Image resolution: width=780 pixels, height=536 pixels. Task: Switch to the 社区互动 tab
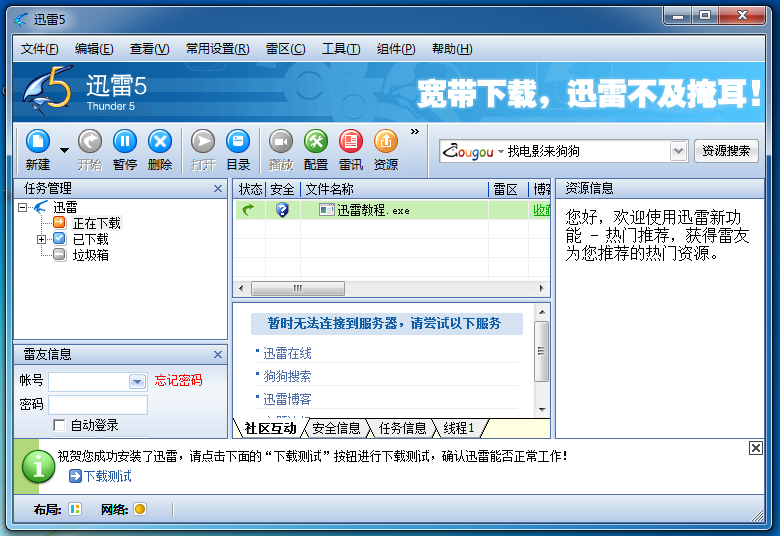pos(270,429)
